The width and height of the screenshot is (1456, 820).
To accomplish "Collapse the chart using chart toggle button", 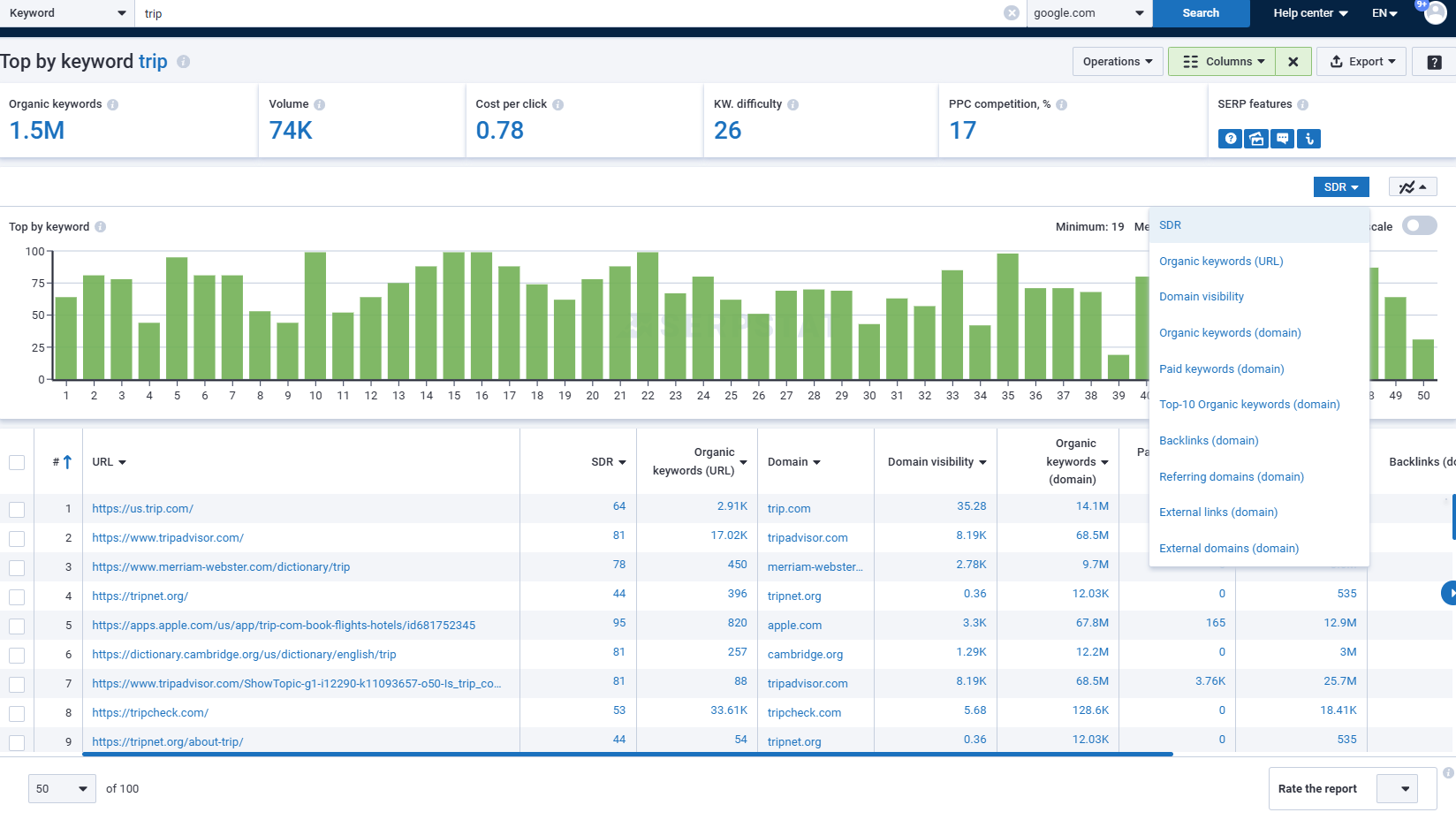I will [1413, 187].
